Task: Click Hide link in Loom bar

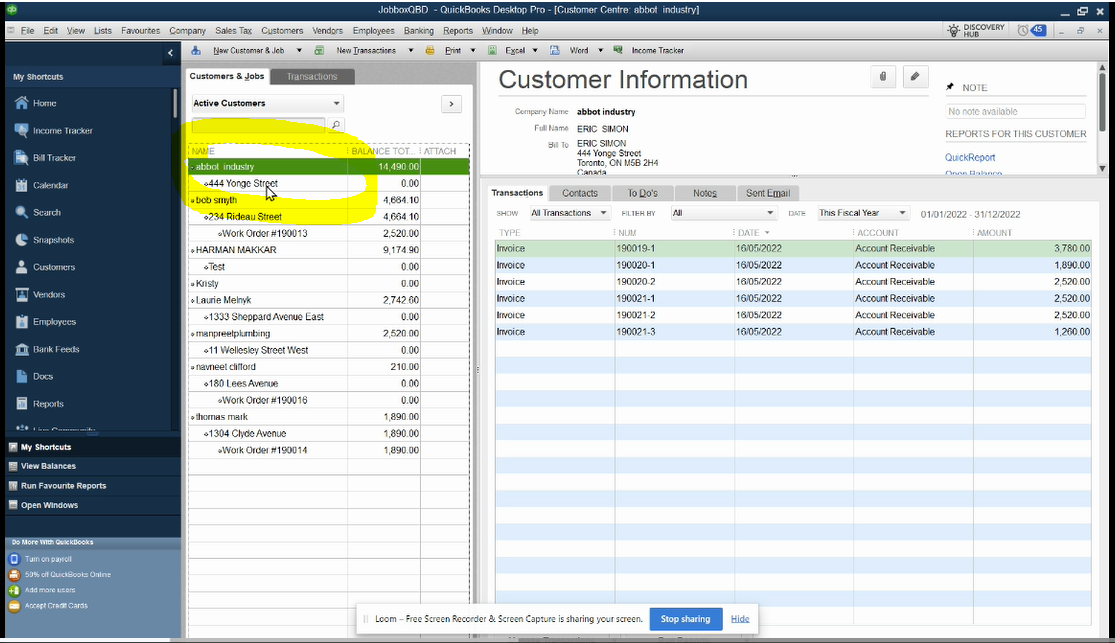Action: coord(740,619)
